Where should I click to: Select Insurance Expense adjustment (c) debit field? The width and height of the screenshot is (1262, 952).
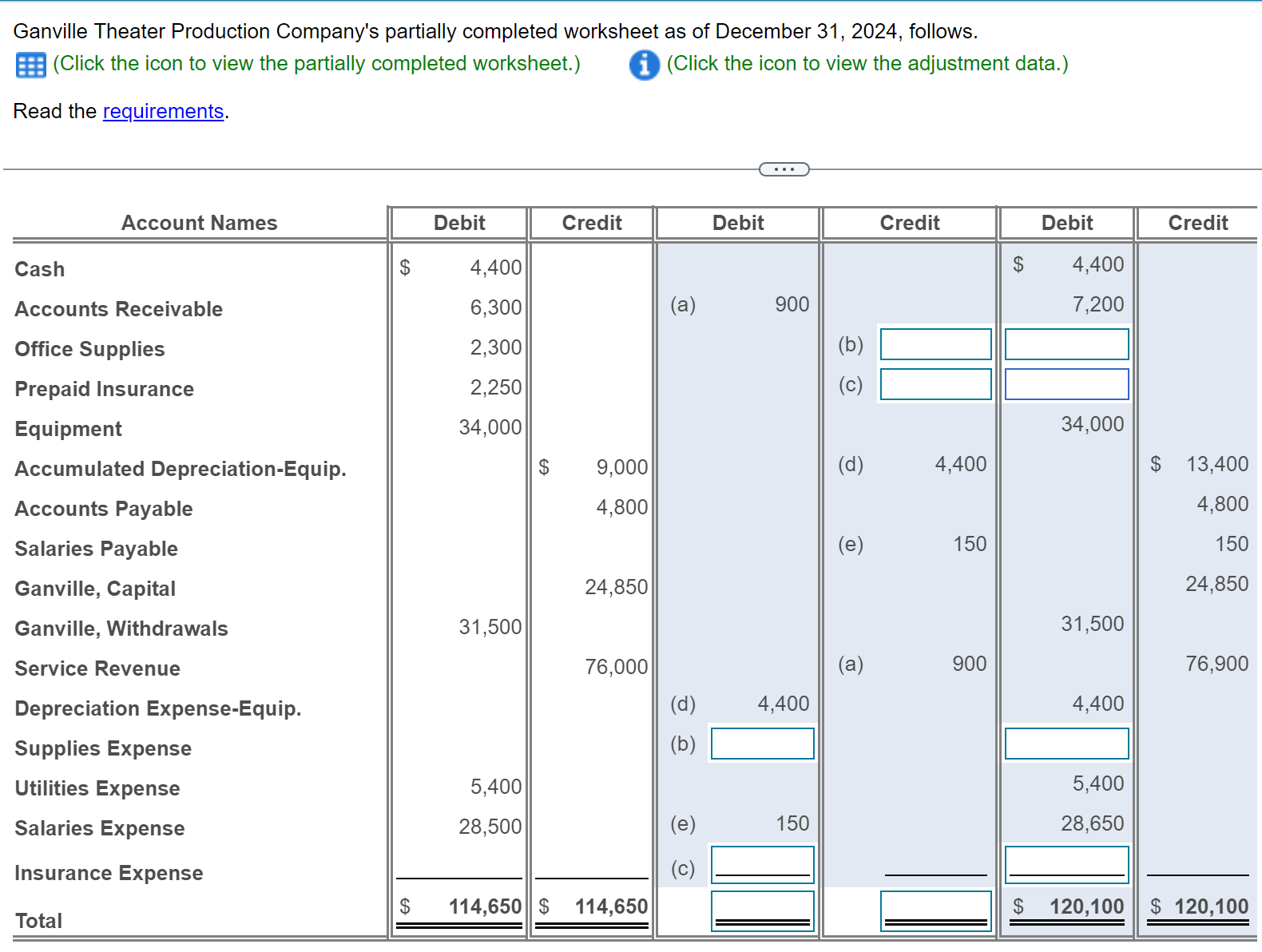click(762, 866)
